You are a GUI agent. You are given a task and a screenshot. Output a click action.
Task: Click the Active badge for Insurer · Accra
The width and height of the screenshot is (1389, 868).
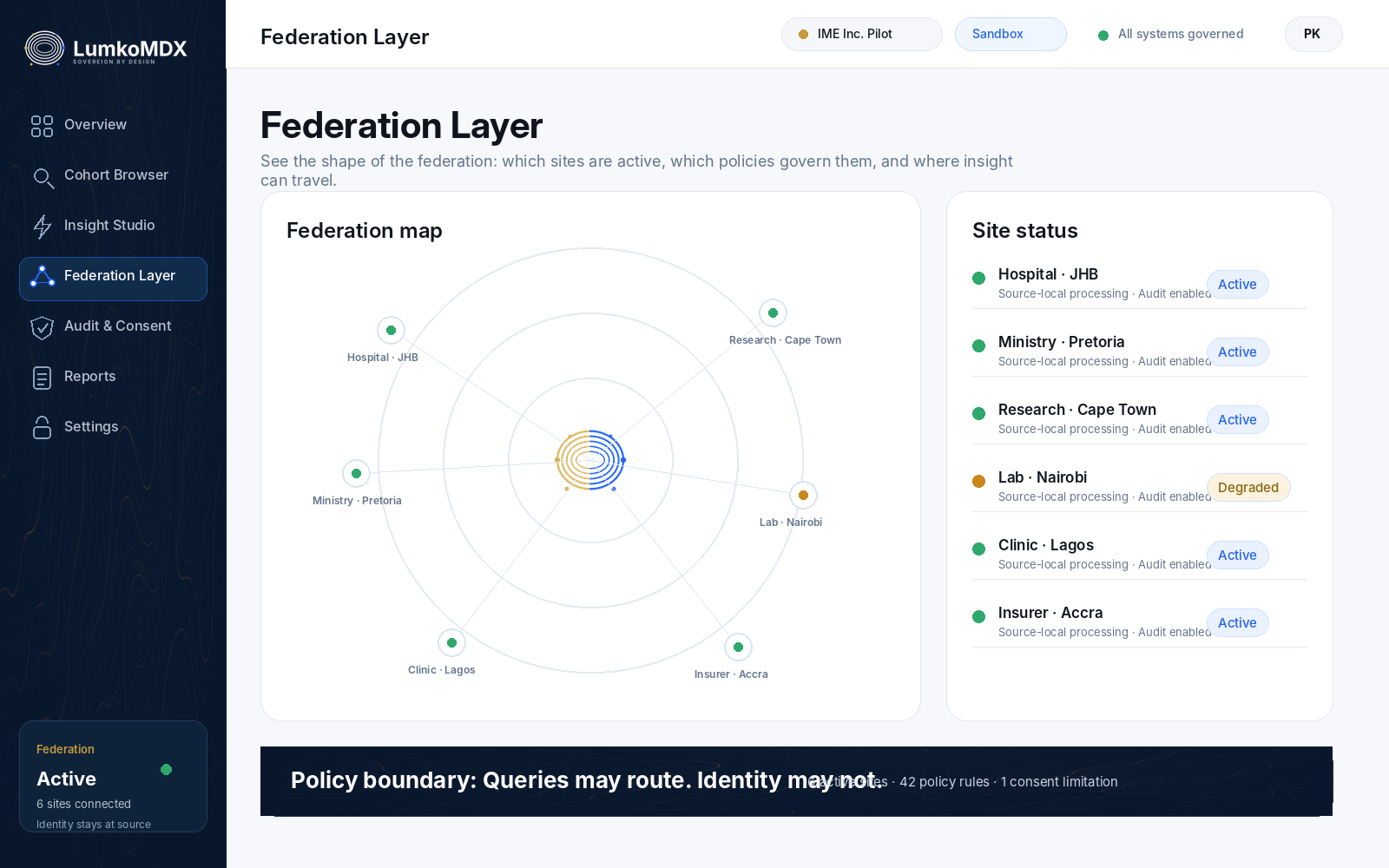click(1237, 622)
